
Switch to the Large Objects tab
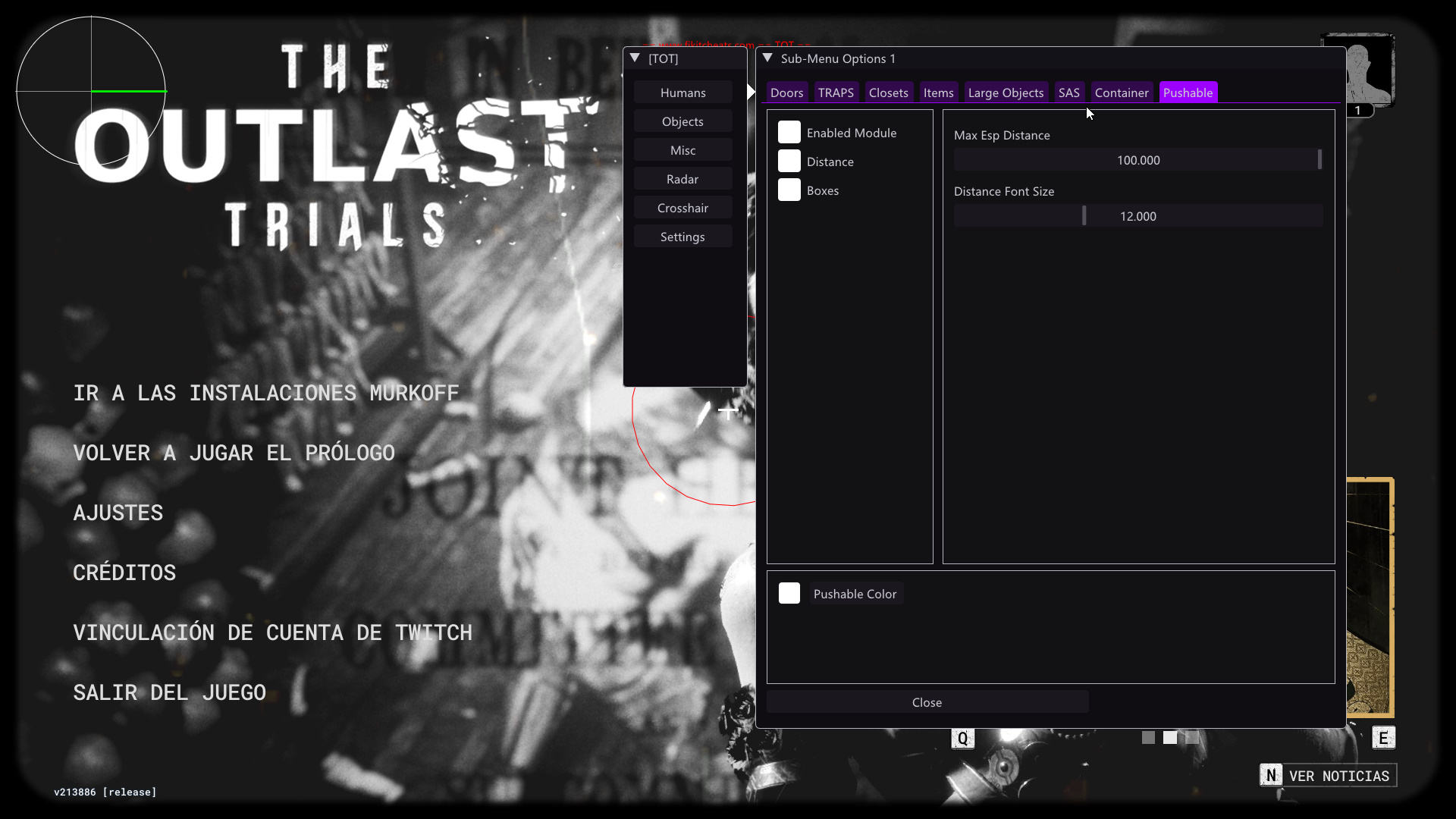coord(1006,93)
